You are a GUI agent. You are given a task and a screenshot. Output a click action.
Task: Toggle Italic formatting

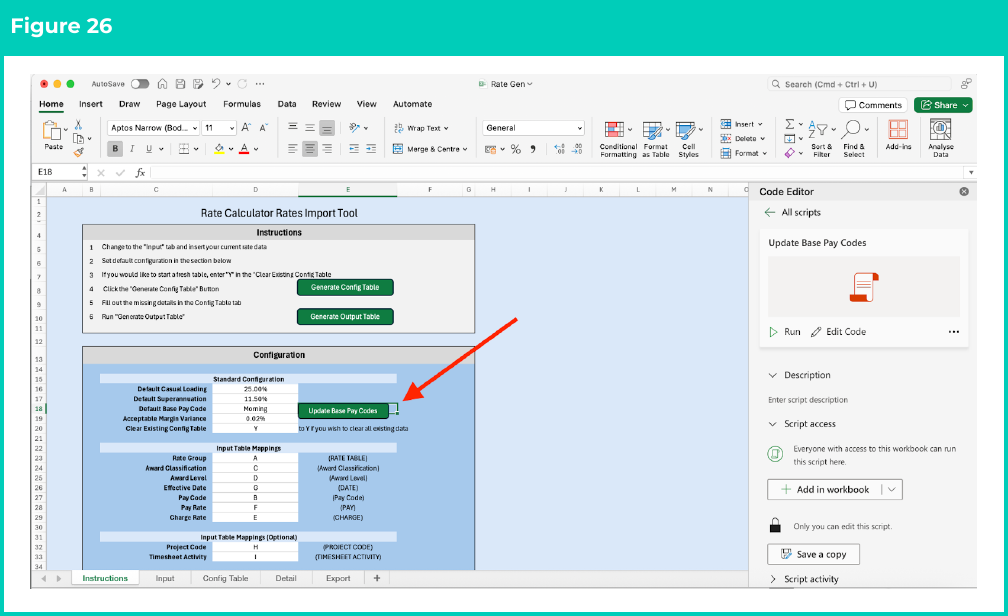point(132,149)
